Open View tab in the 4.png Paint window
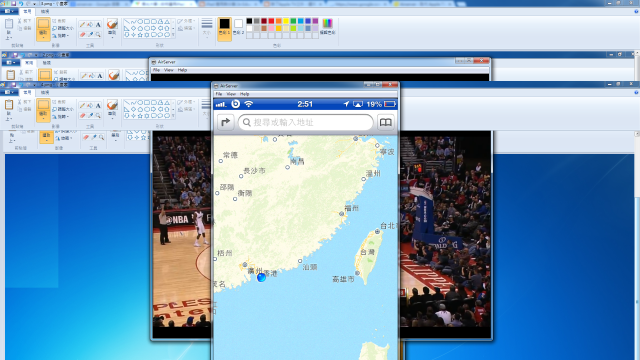The image size is (640, 360). [45, 93]
